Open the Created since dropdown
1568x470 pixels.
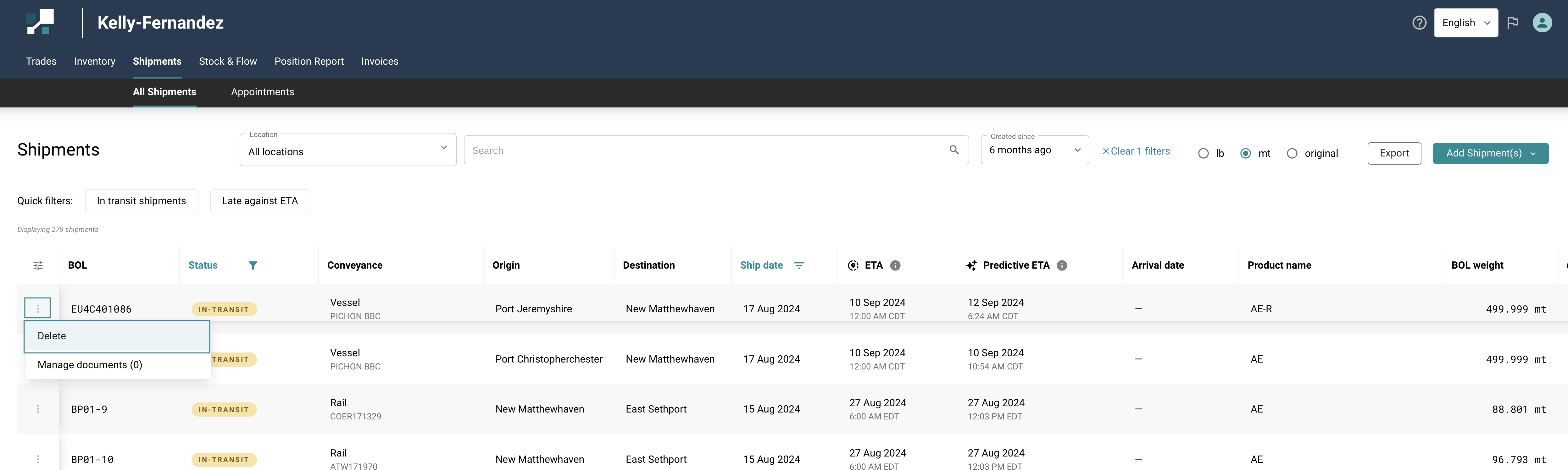[1034, 150]
